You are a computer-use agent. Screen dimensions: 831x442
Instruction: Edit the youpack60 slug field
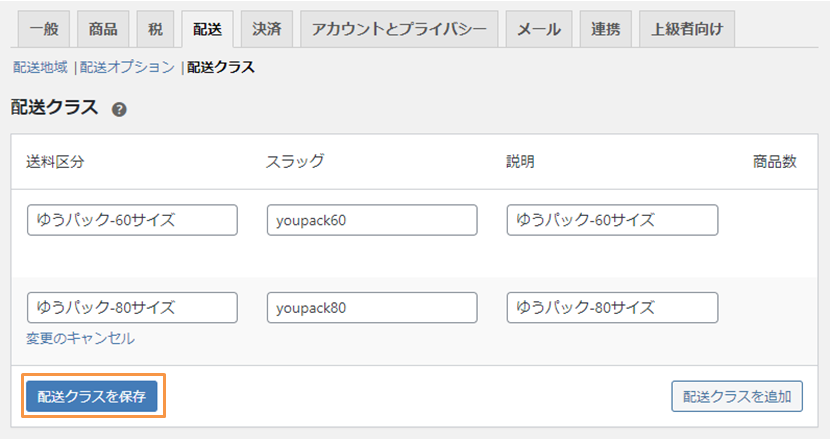(x=372, y=220)
